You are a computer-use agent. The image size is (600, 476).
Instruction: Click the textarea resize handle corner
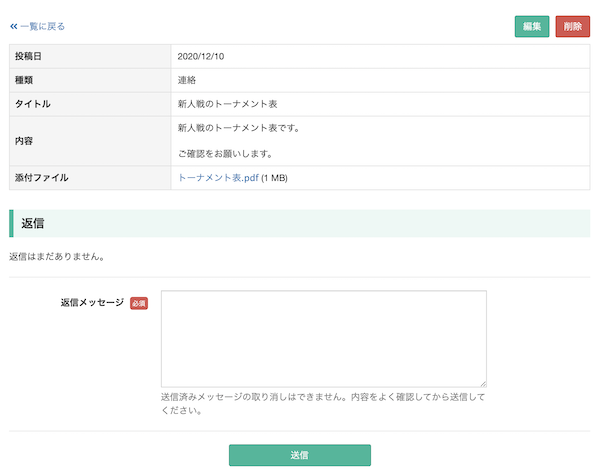pos(483,384)
